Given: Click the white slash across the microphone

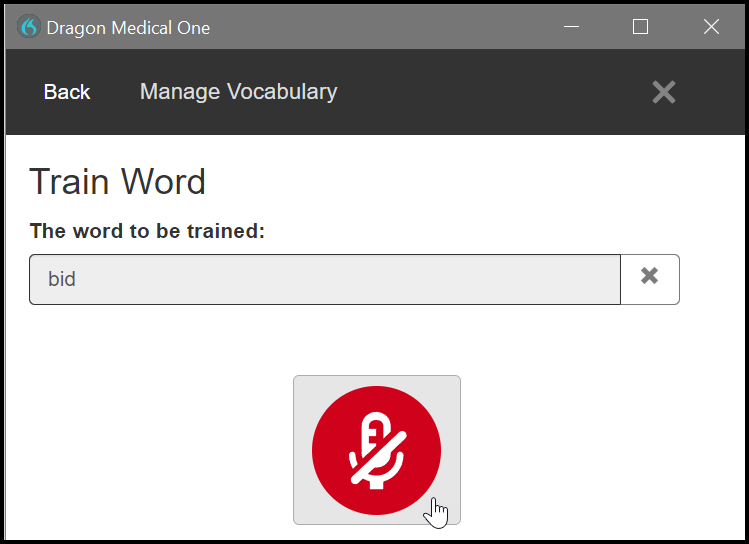Looking at the screenshot, I should (x=379, y=458).
